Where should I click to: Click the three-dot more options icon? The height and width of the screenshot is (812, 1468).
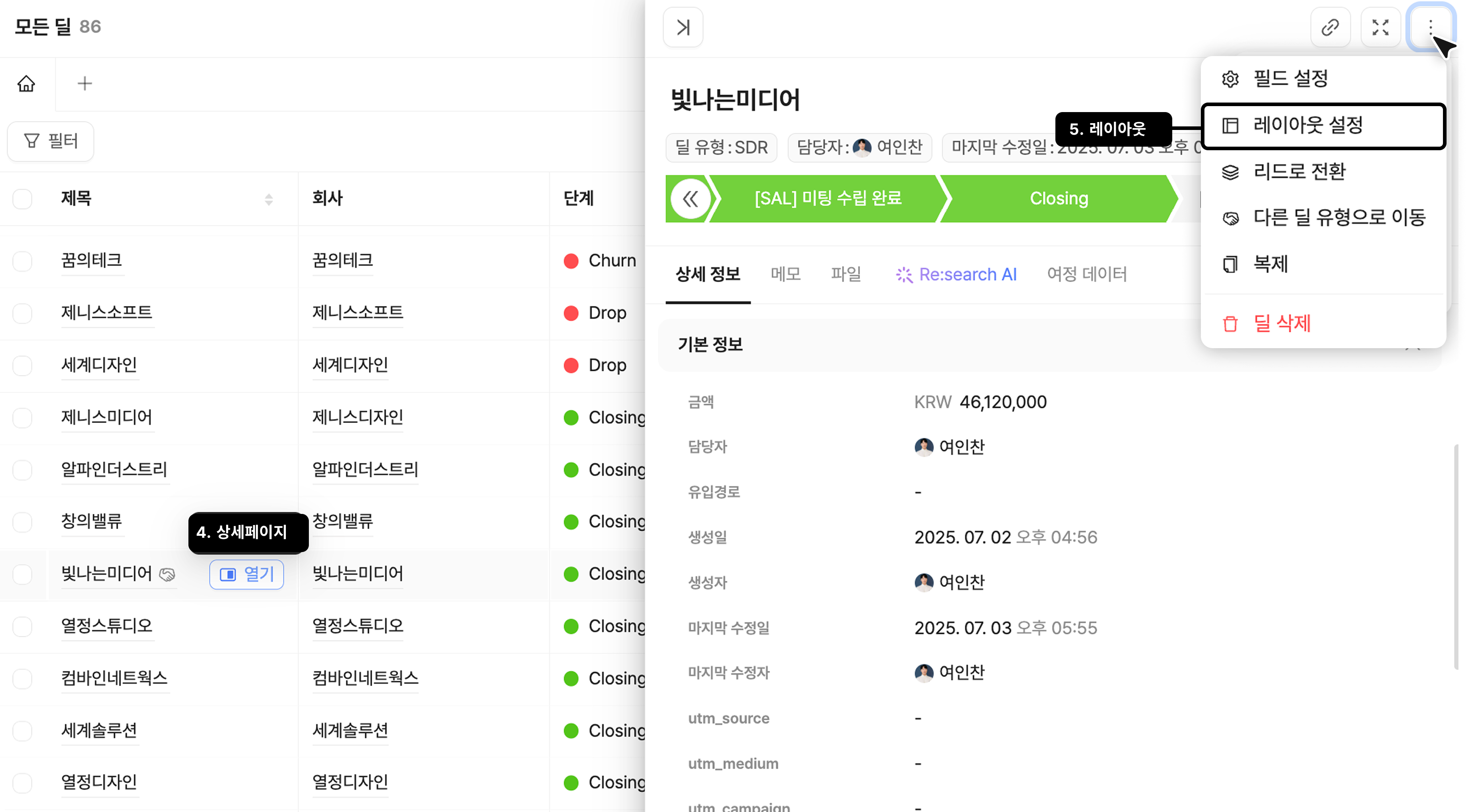(1430, 27)
